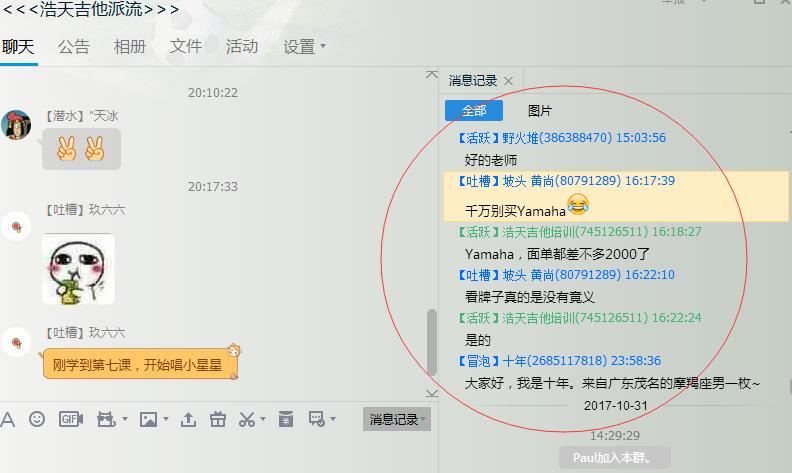
Task: Select the 全部 filter in message history
Action: (x=474, y=111)
